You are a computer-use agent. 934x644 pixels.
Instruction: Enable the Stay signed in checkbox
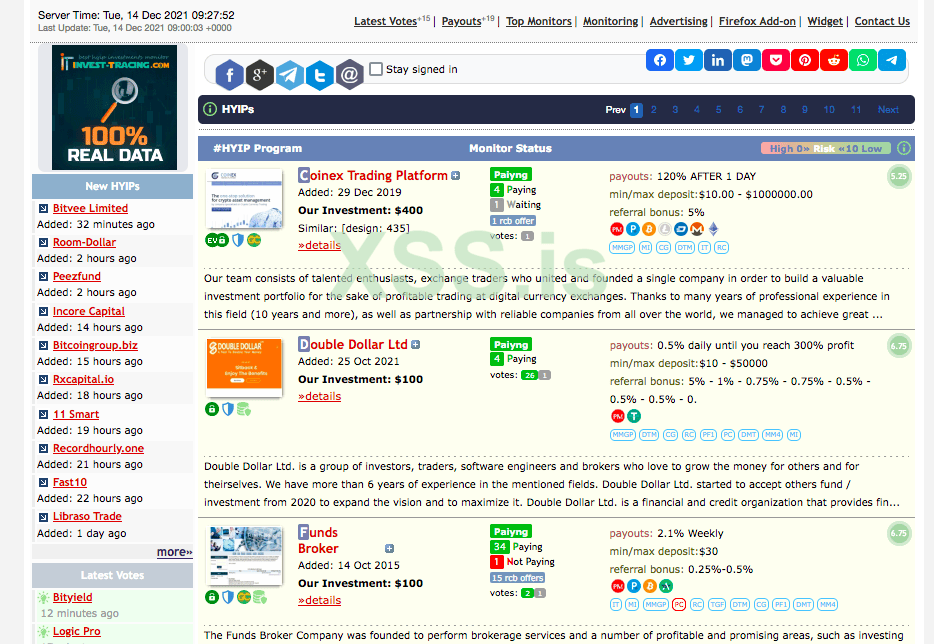click(376, 69)
